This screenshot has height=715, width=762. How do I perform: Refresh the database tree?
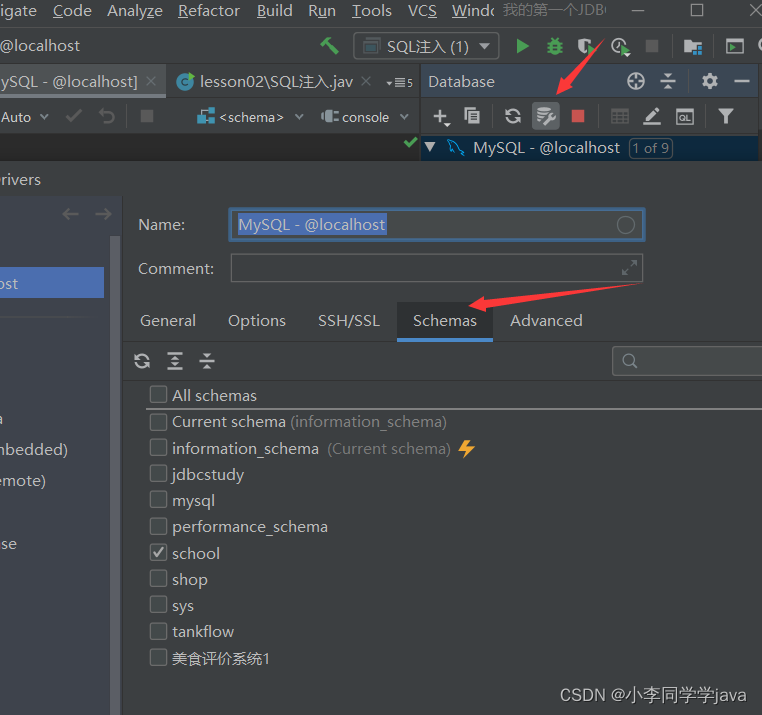coord(513,116)
